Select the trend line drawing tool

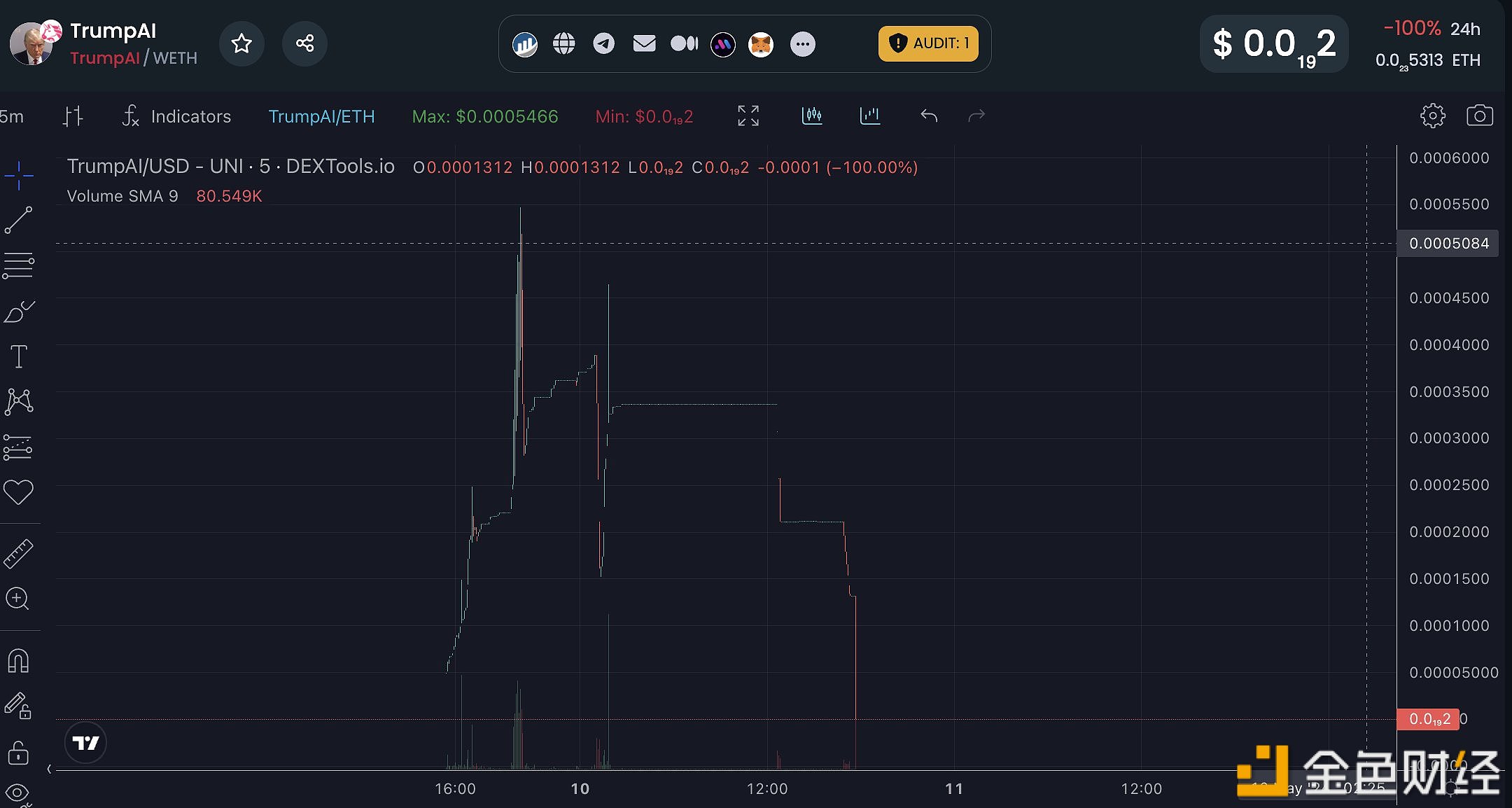pyautogui.click(x=19, y=220)
